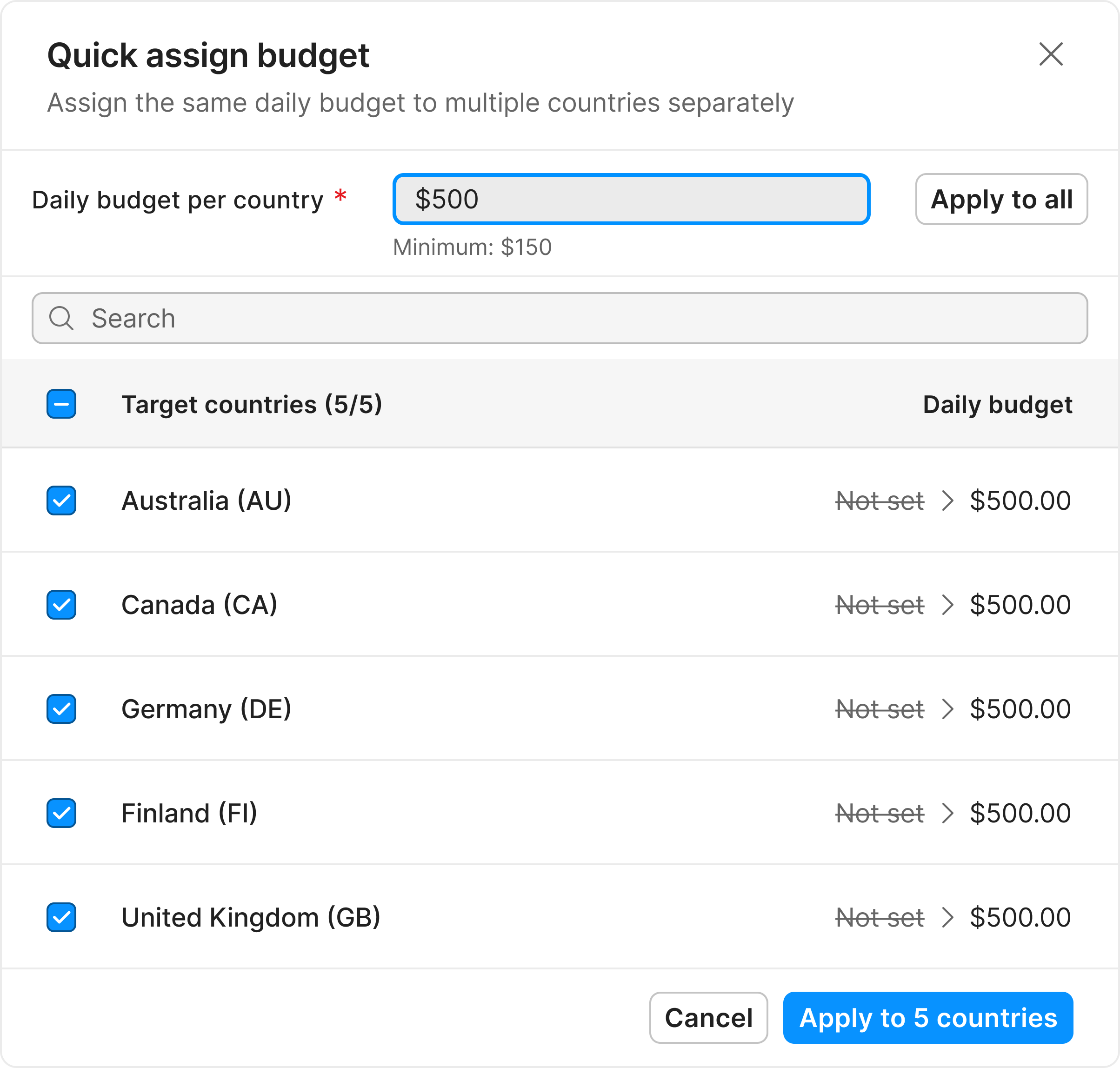The width and height of the screenshot is (1120, 1068).
Task: Click the chevron in the Finland row
Action: point(947,813)
